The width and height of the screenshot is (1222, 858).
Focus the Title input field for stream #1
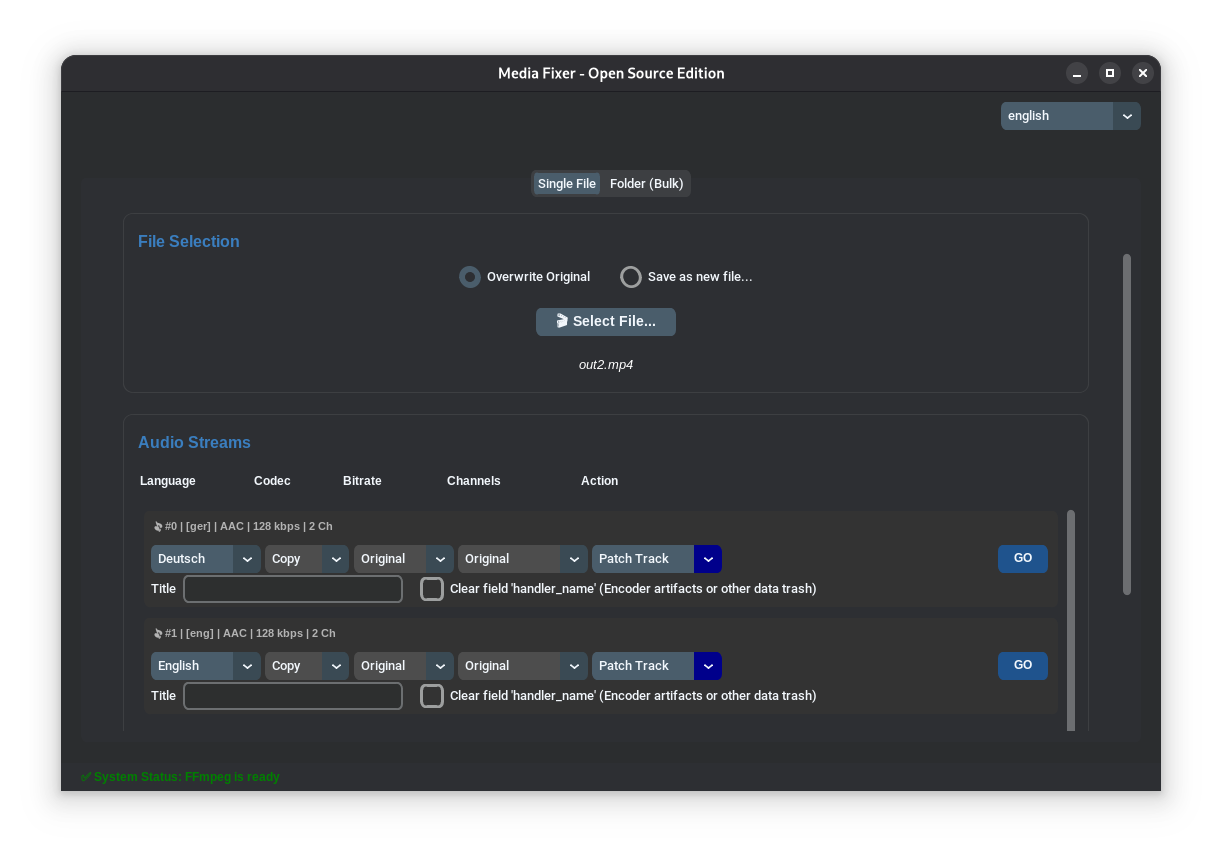[x=293, y=696]
